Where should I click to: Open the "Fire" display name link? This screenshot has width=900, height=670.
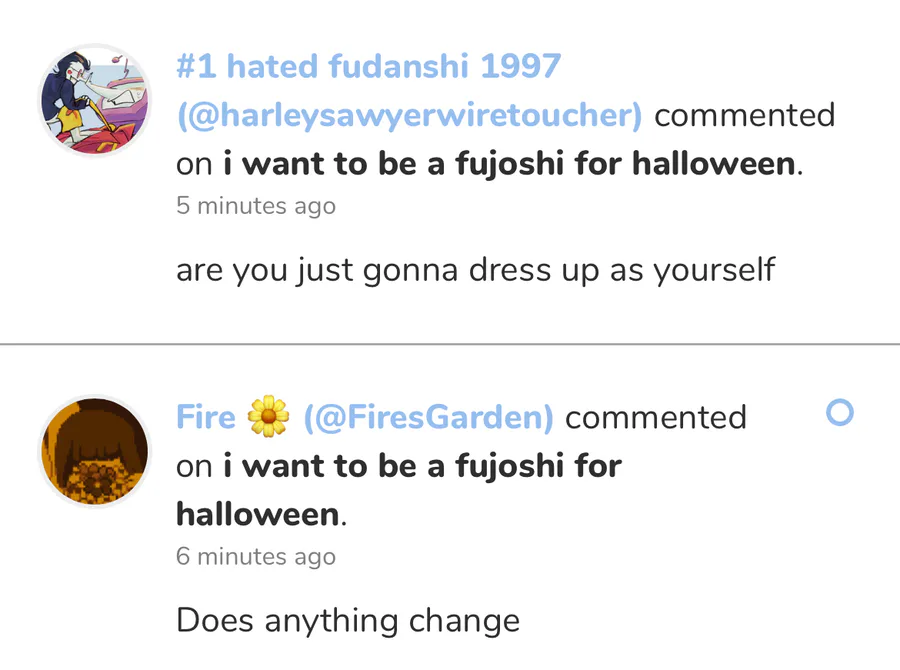205,417
